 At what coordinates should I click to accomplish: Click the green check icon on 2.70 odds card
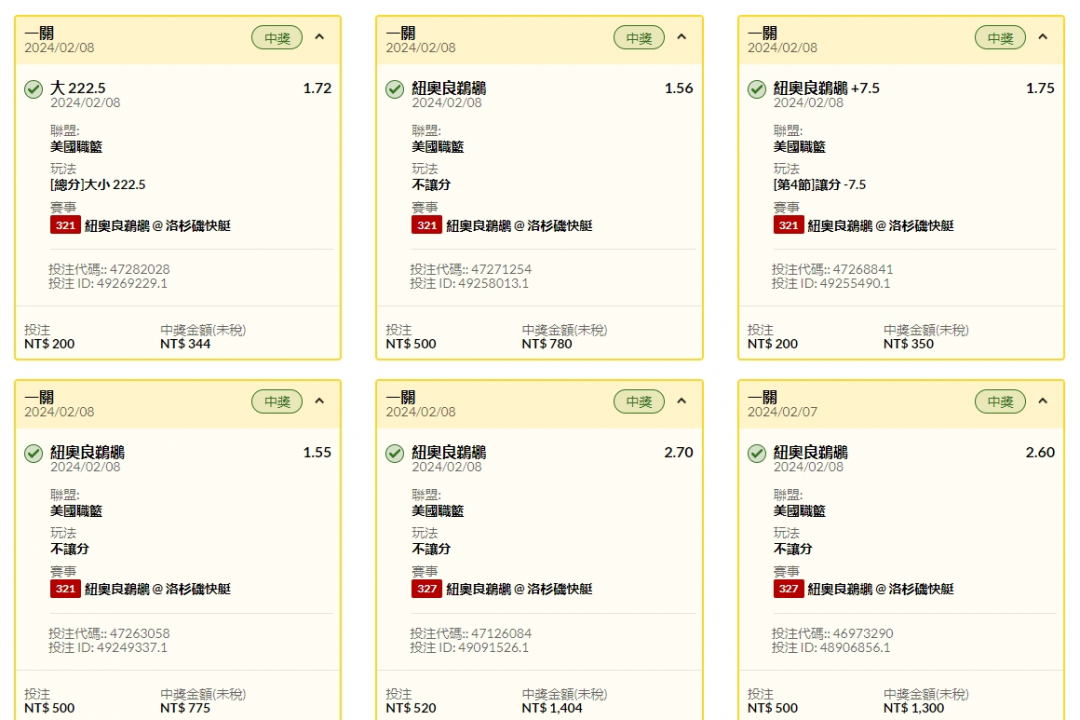(x=395, y=453)
